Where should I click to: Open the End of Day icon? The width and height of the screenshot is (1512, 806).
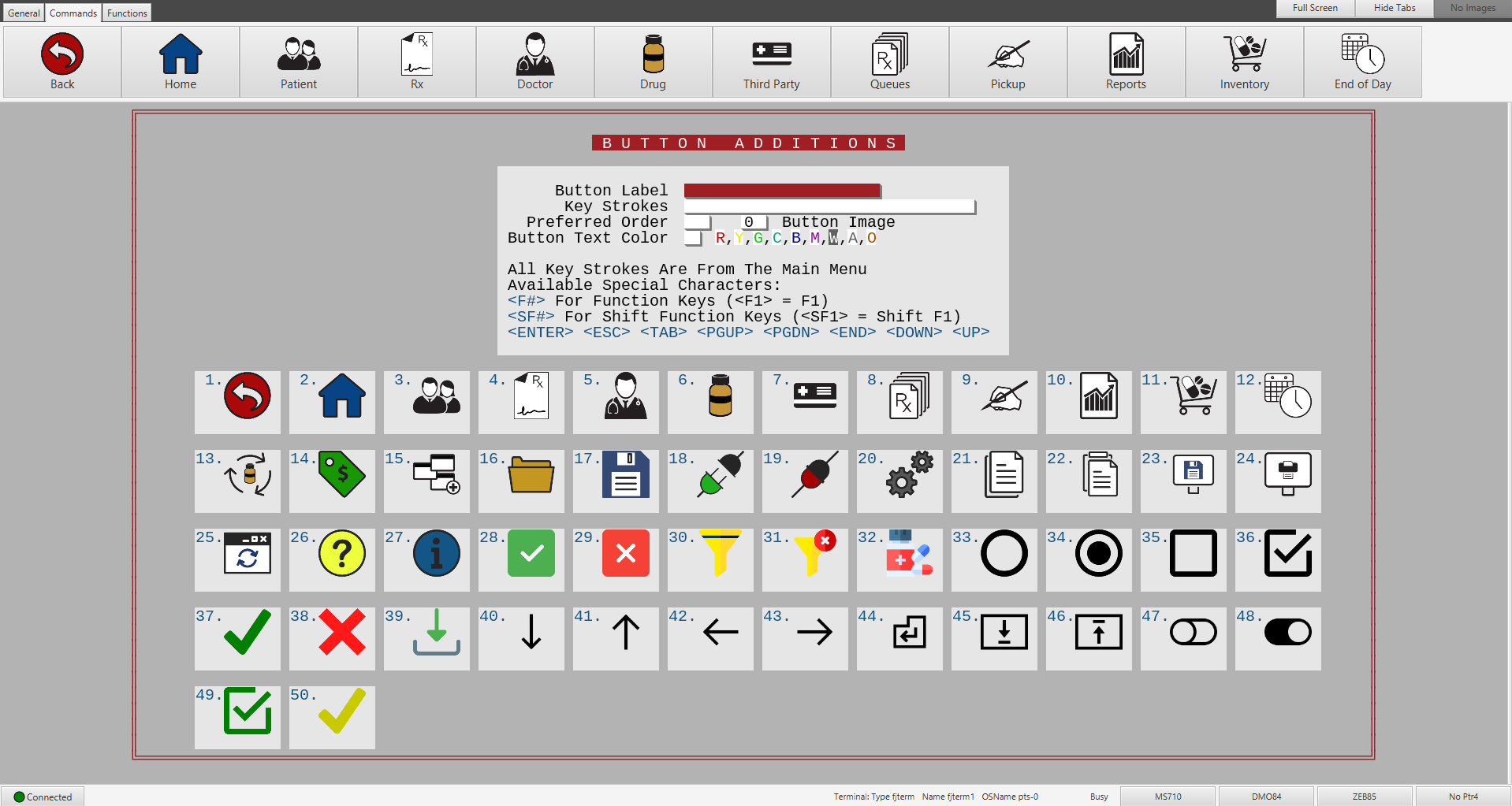(x=1362, y=61)
